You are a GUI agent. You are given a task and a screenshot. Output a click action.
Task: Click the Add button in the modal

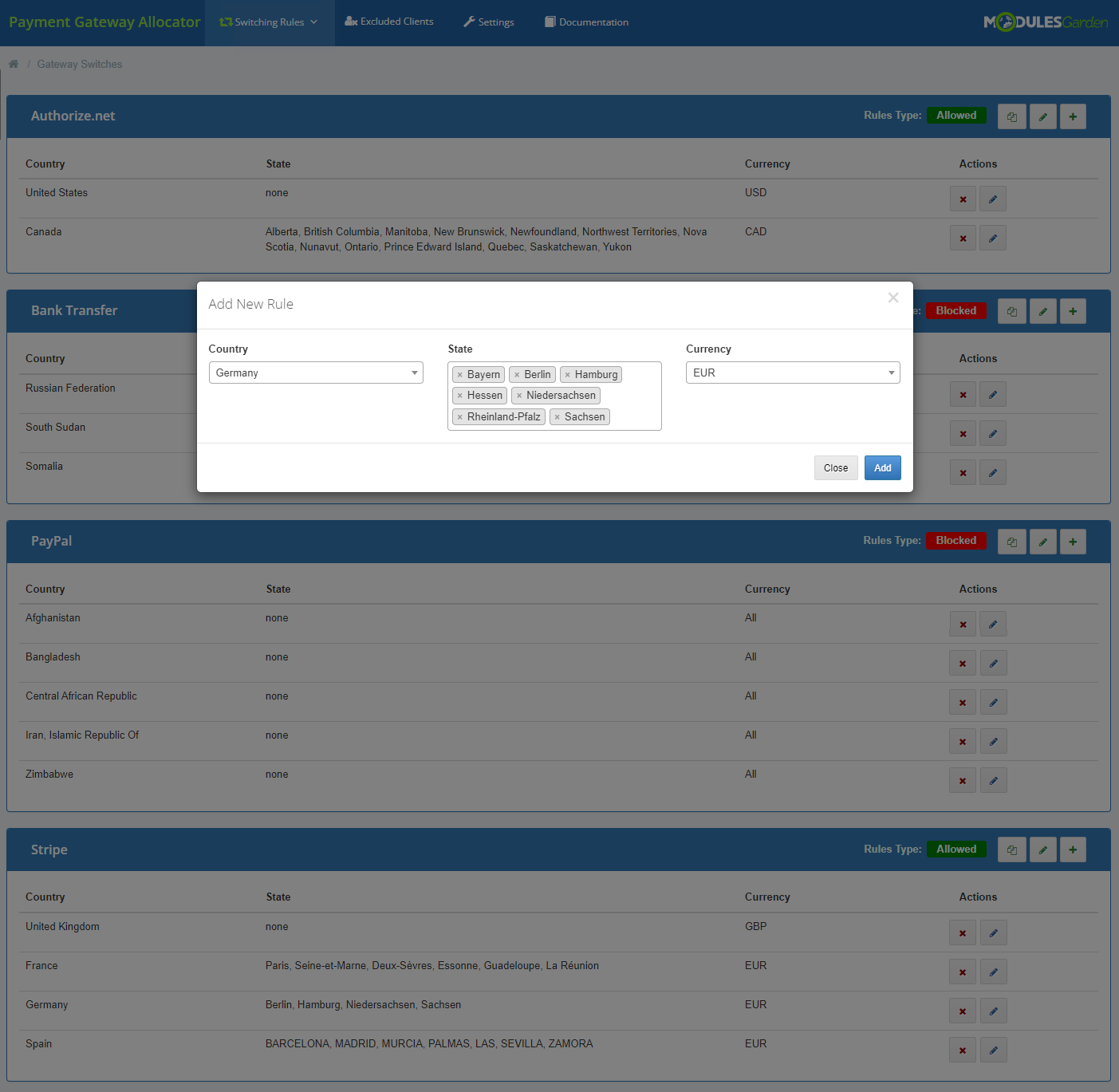(x=882, y=467)
